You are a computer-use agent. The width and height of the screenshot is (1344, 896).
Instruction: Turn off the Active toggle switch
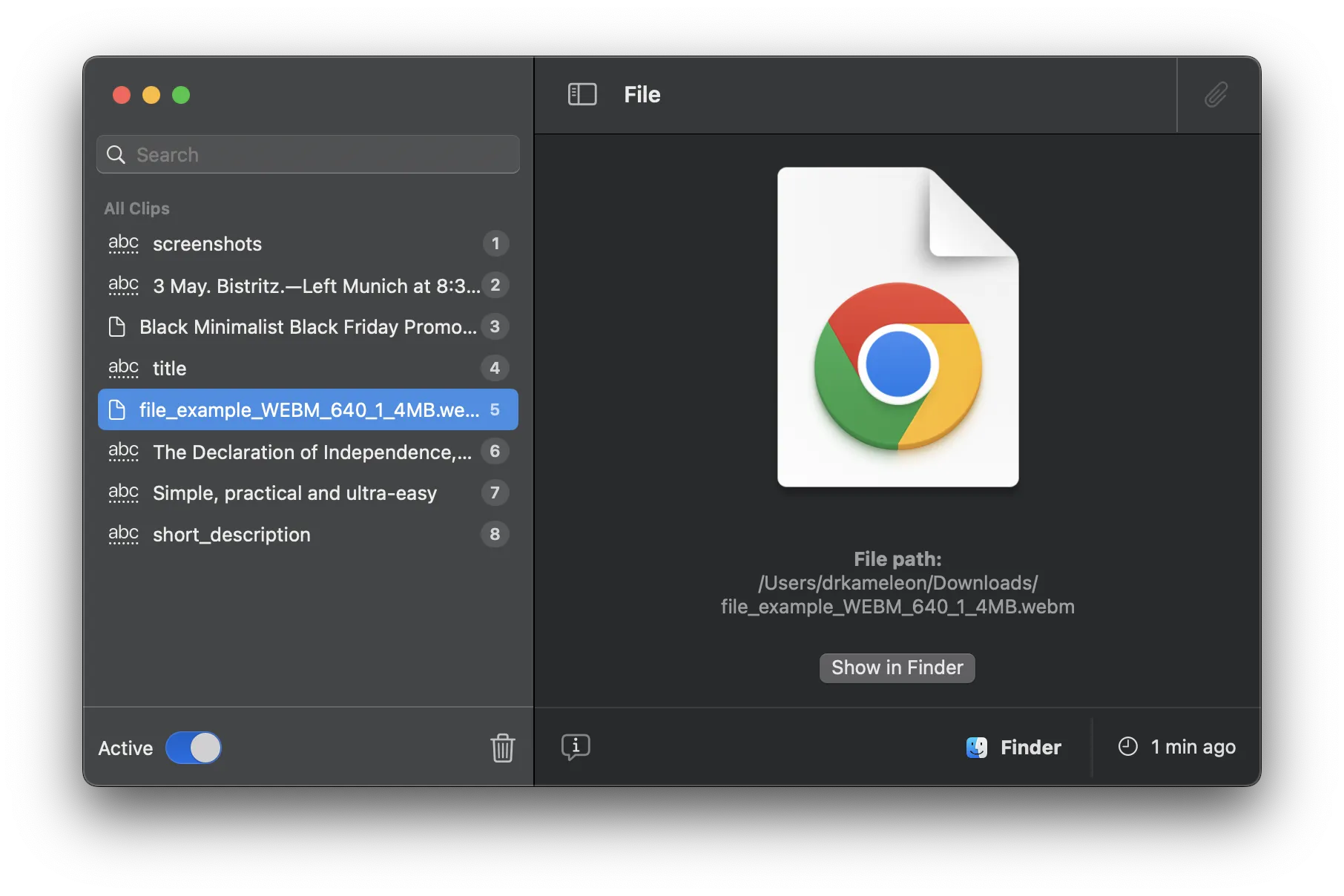pyautogui.click(x=194, y=748)
